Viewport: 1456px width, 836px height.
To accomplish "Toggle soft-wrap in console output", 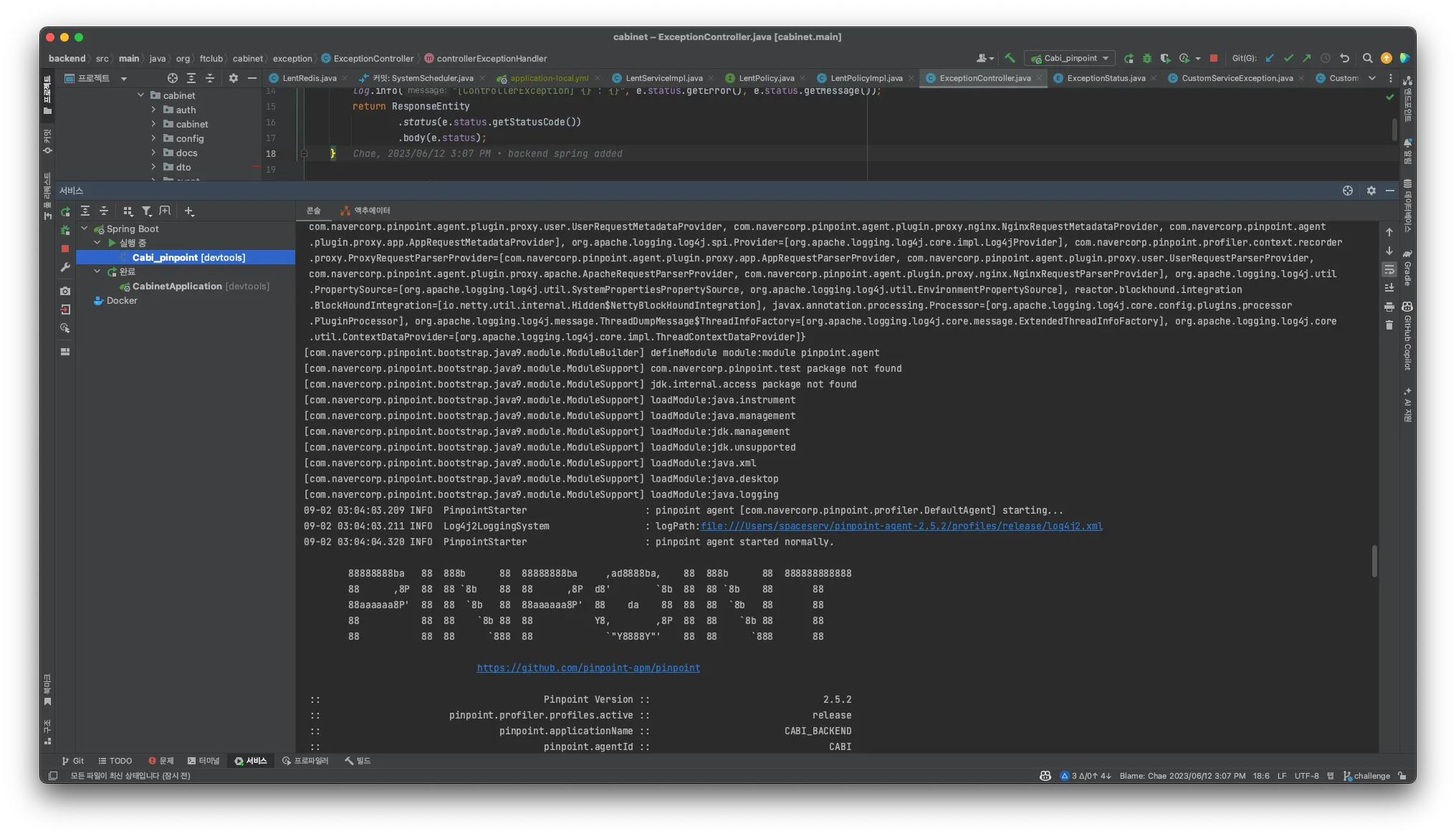I will coord(1389,269).
